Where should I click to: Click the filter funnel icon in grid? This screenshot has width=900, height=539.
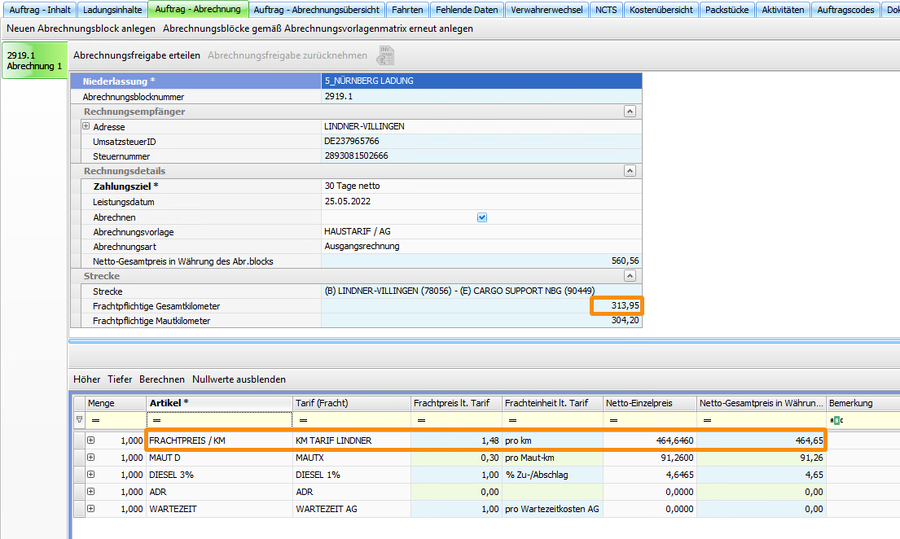[79, 421]
